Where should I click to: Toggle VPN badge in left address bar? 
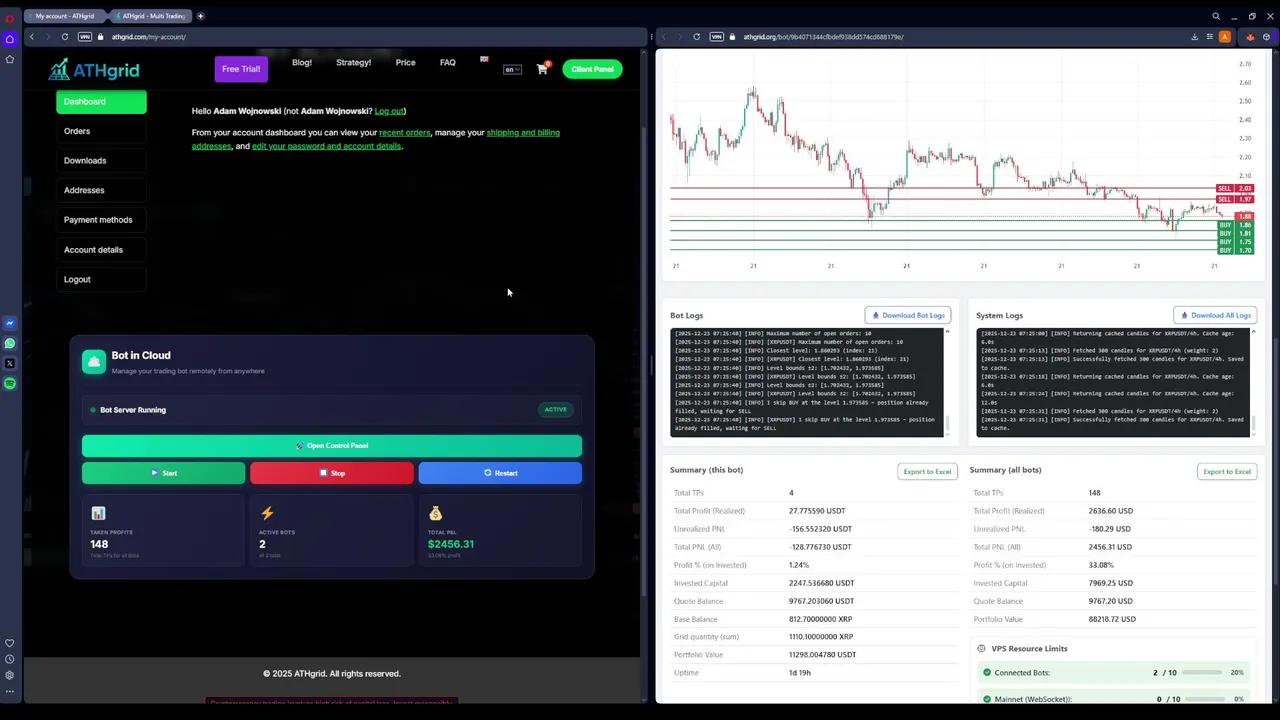(x=85, y=37)
